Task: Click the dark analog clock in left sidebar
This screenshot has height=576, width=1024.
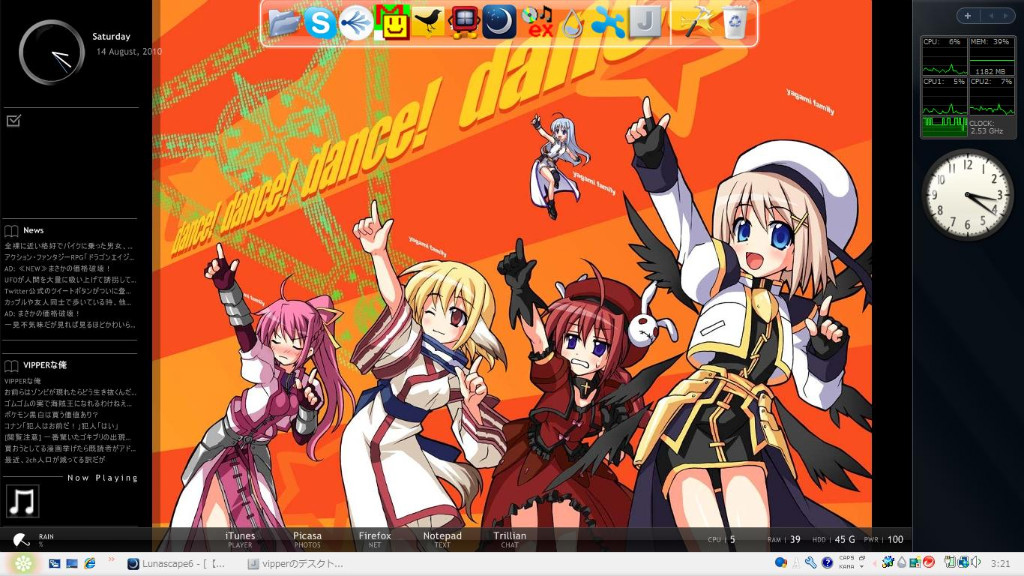Action: (x=52, y=52)
